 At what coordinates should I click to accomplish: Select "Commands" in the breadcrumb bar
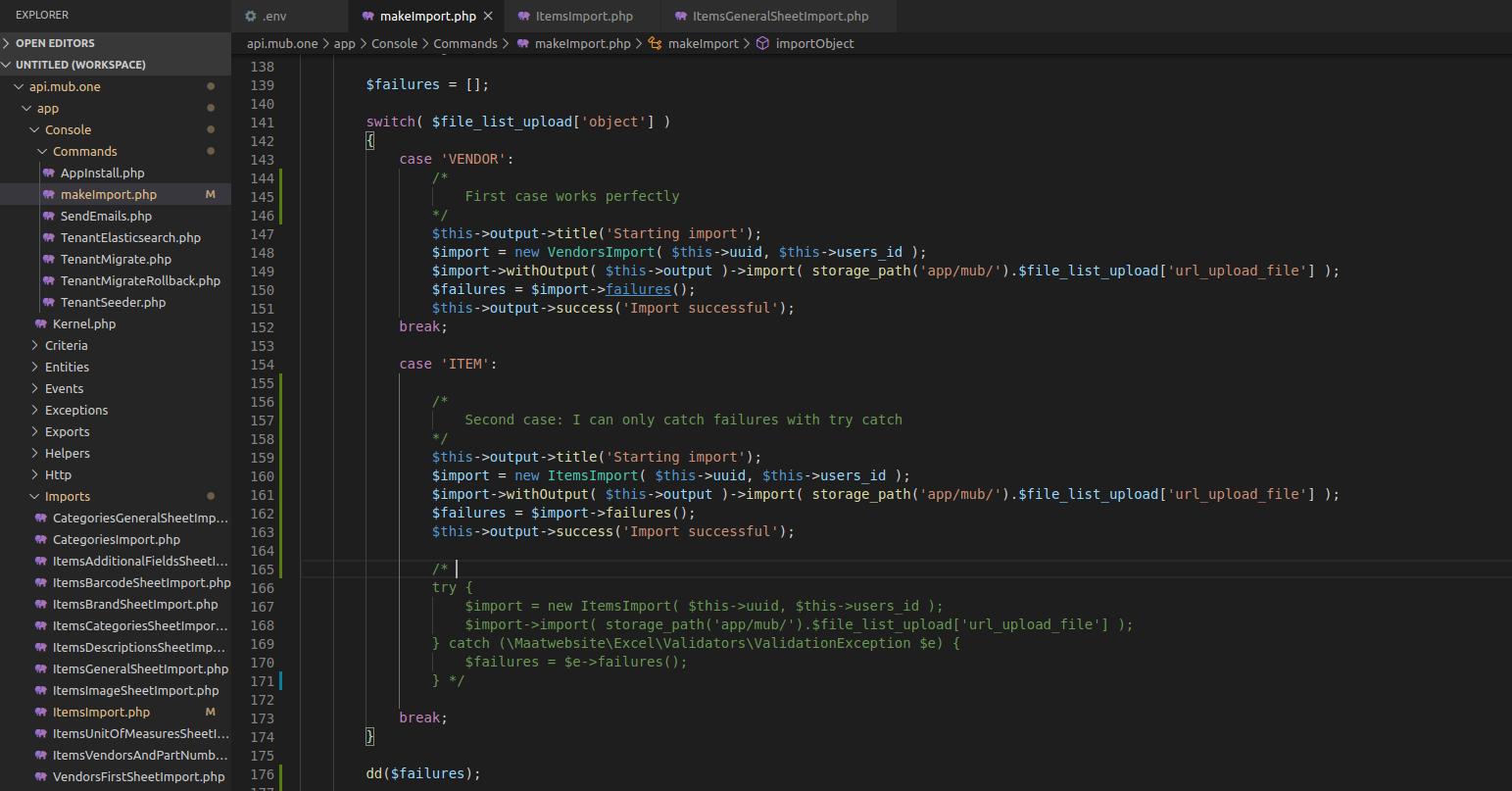(465, 43)
